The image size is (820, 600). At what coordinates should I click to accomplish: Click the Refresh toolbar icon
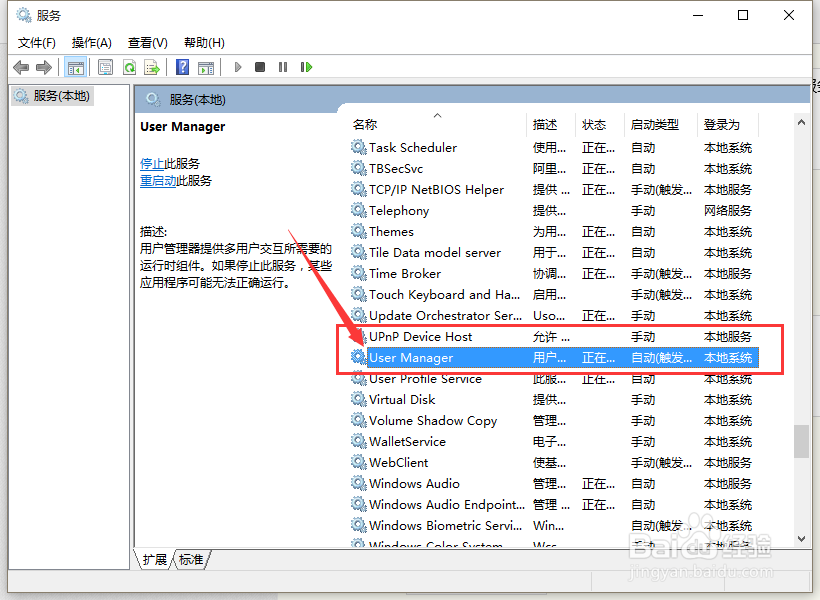click(x=129, y=66)
